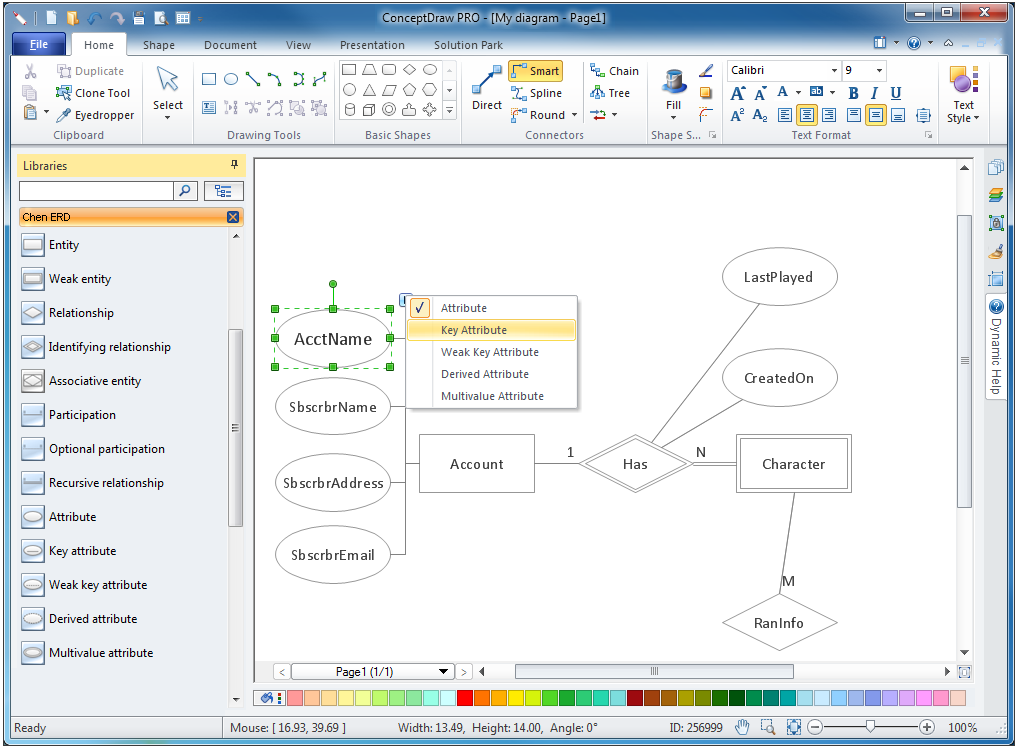Open the Page1 page selector dropdown
Image resolution: width=1019 pixels, height=751 pixels.
444,672
